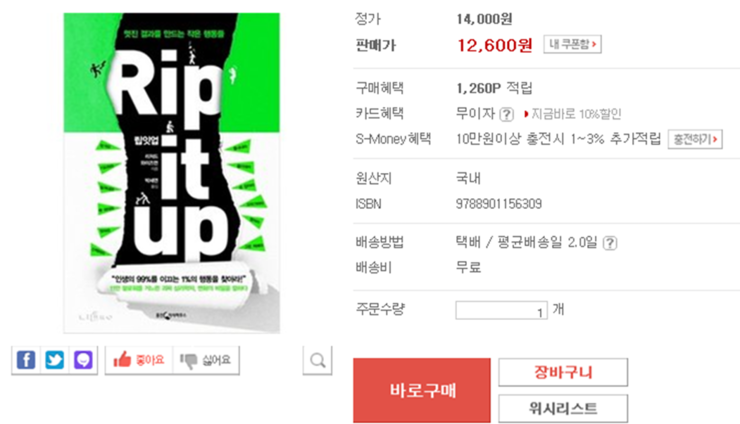
Task: Like the book with 좋아요 thumbs-up
Action: pos(139,360)
